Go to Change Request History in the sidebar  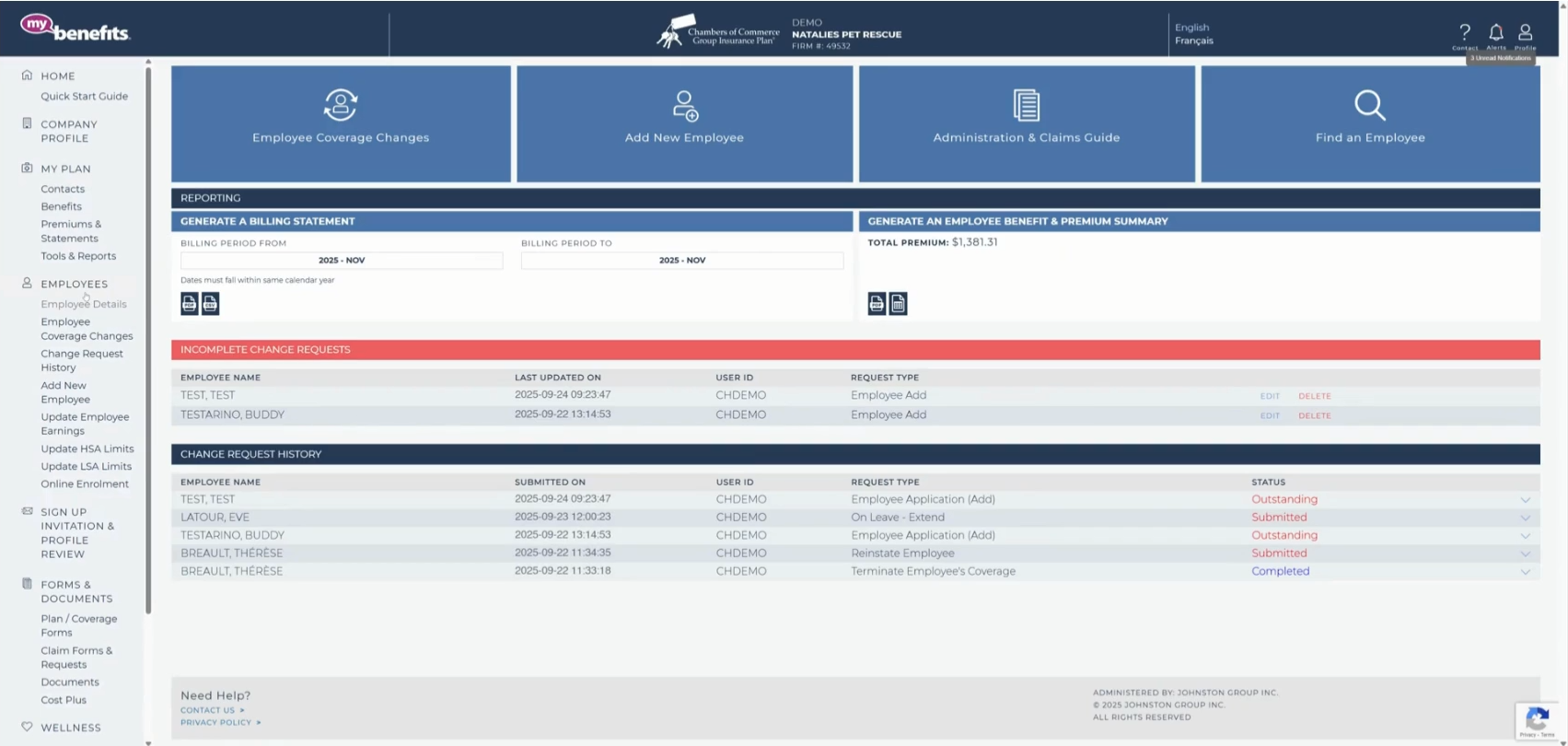[81, 360]
